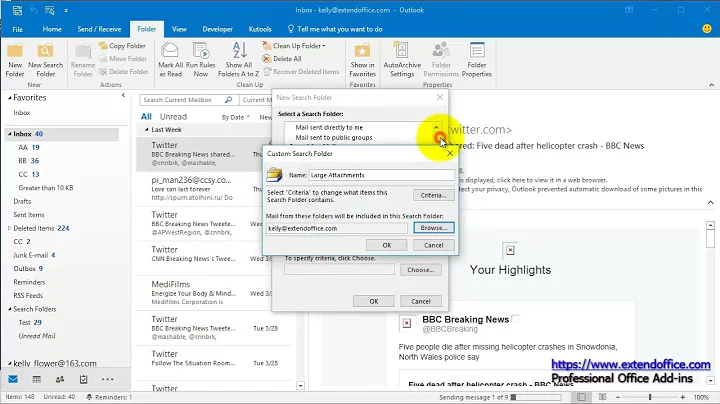Click Choose... in New Search Folder

tap(421, 270)
